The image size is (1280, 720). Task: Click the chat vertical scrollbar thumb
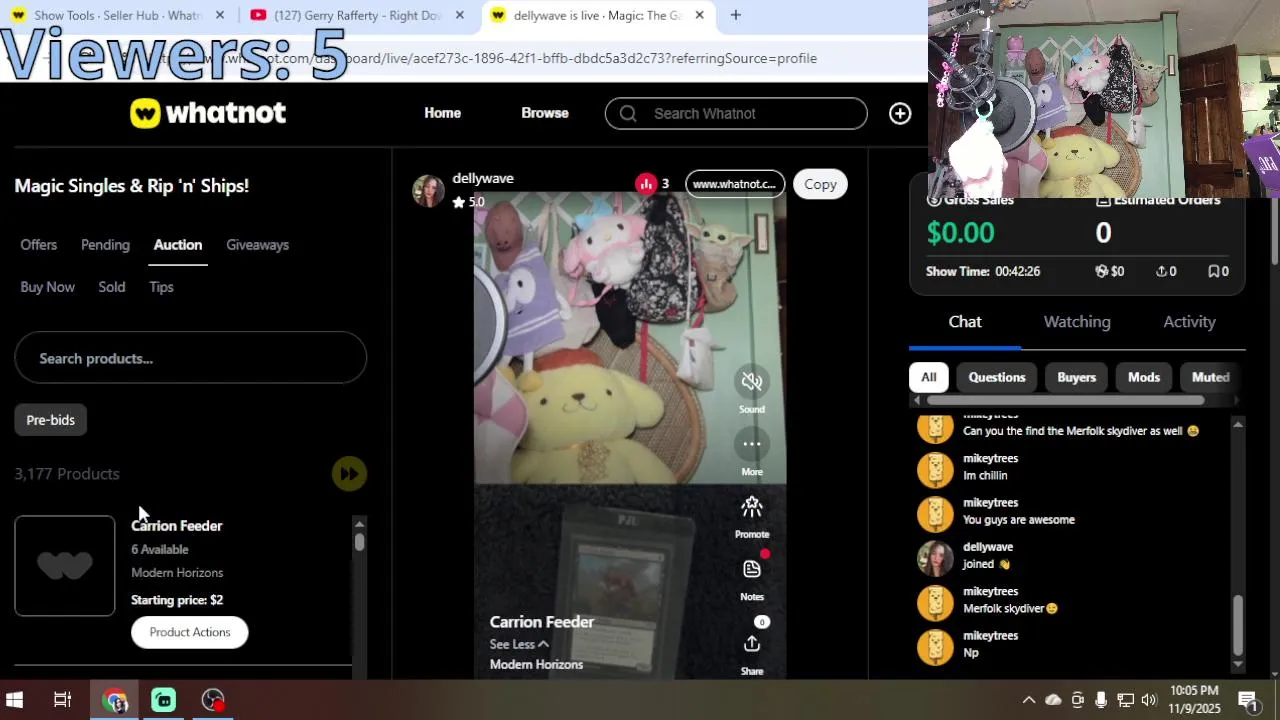coord(1238,625)
